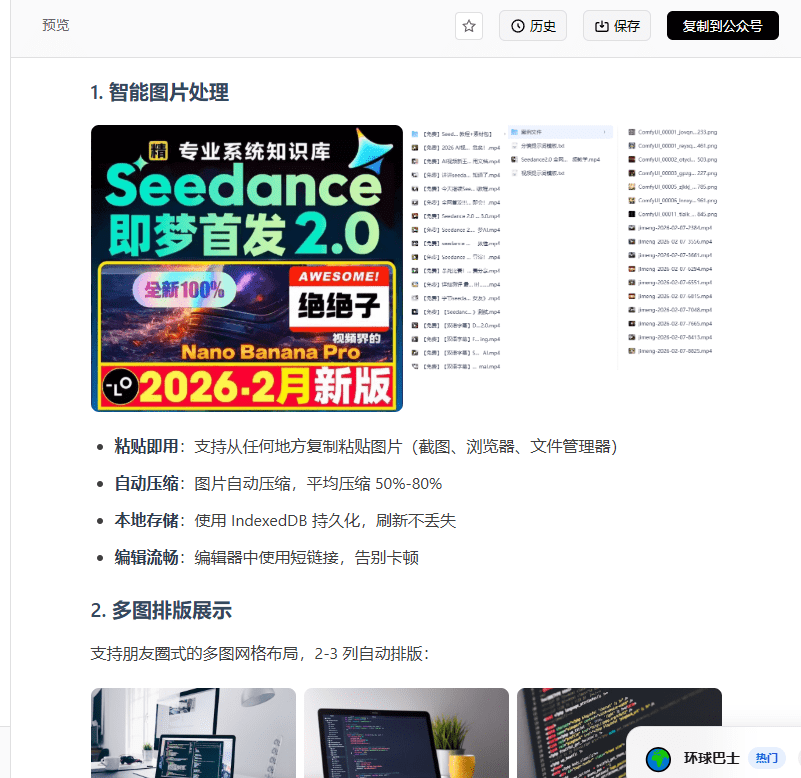Click the 视频提示词模板 txt file icon

pos(514,171)
